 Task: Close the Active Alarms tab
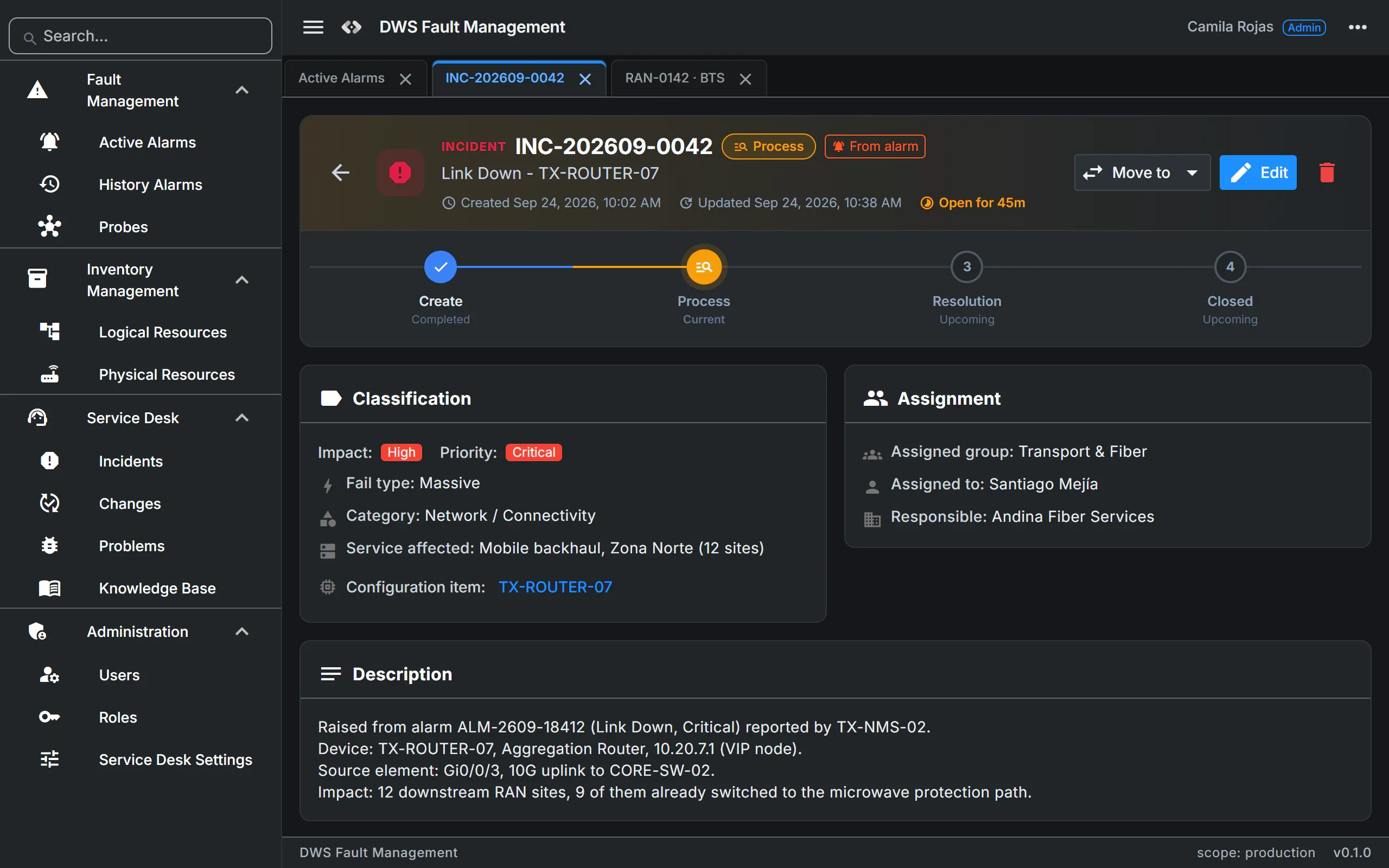[x=405, y=79]
